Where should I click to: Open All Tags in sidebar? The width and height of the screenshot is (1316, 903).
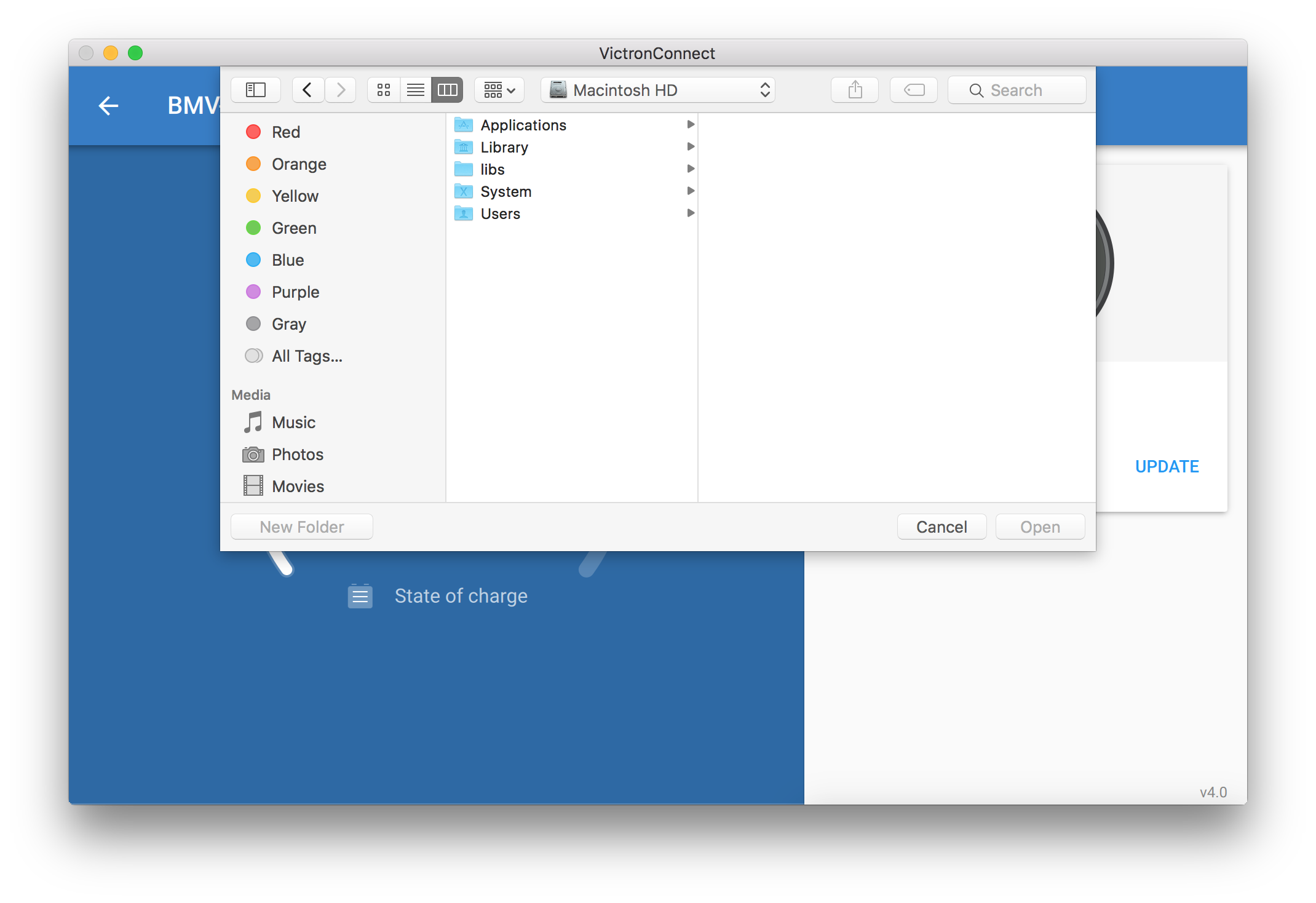tap(306, 356)
